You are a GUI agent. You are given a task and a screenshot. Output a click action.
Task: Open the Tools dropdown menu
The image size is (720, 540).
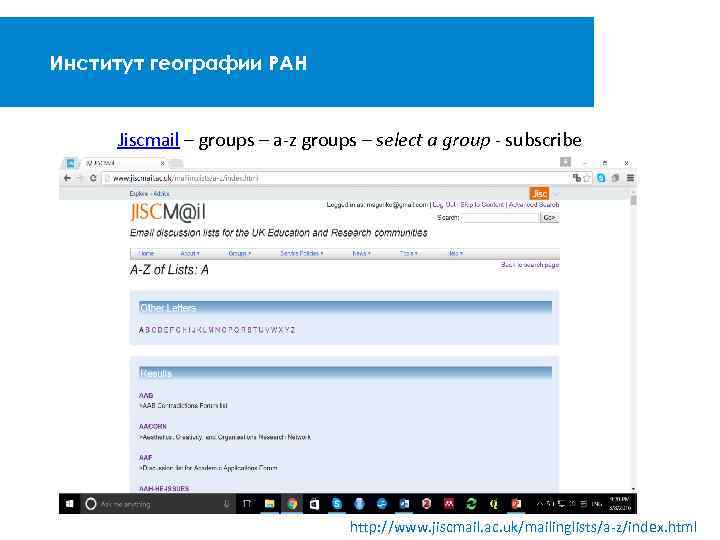point(408,253)
